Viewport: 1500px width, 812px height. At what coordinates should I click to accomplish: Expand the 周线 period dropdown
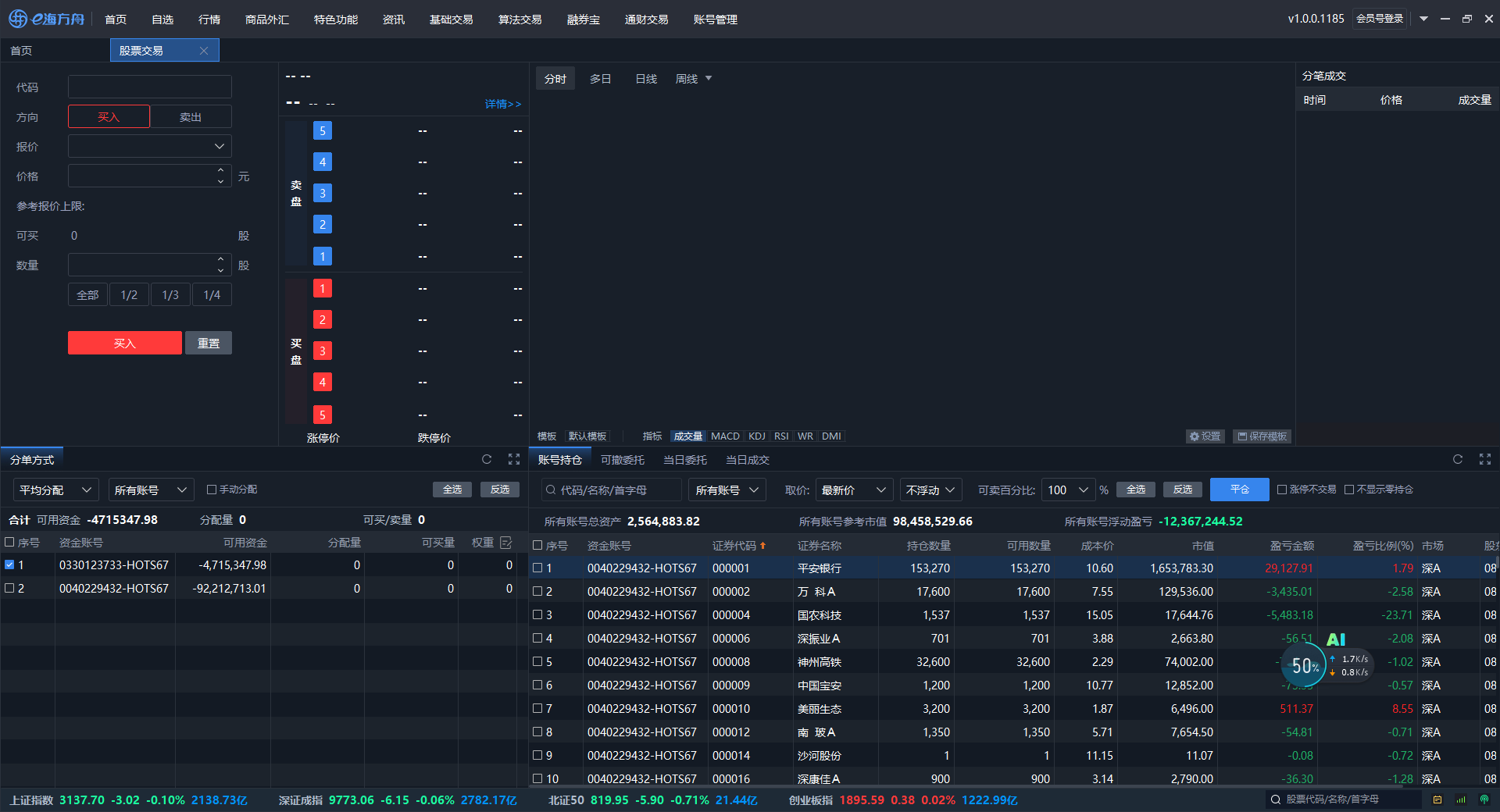coord(709,78)
